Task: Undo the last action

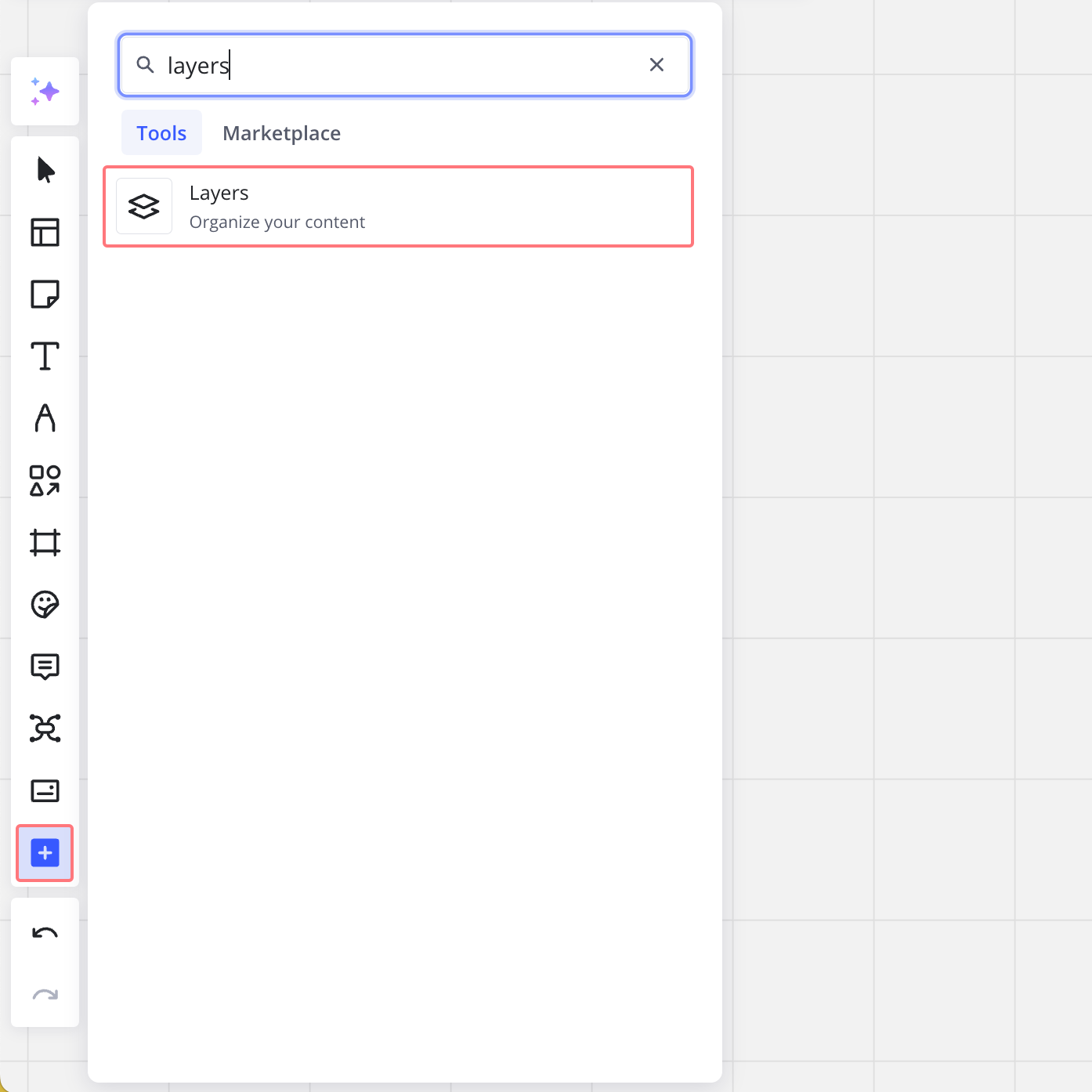Action: point(45,933)
